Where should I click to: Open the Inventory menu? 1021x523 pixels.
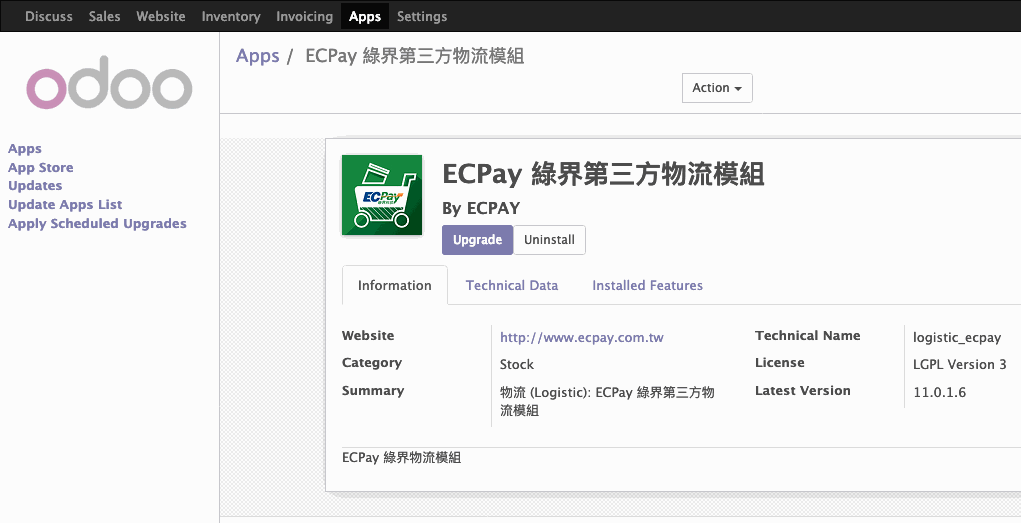pos(231,16)
